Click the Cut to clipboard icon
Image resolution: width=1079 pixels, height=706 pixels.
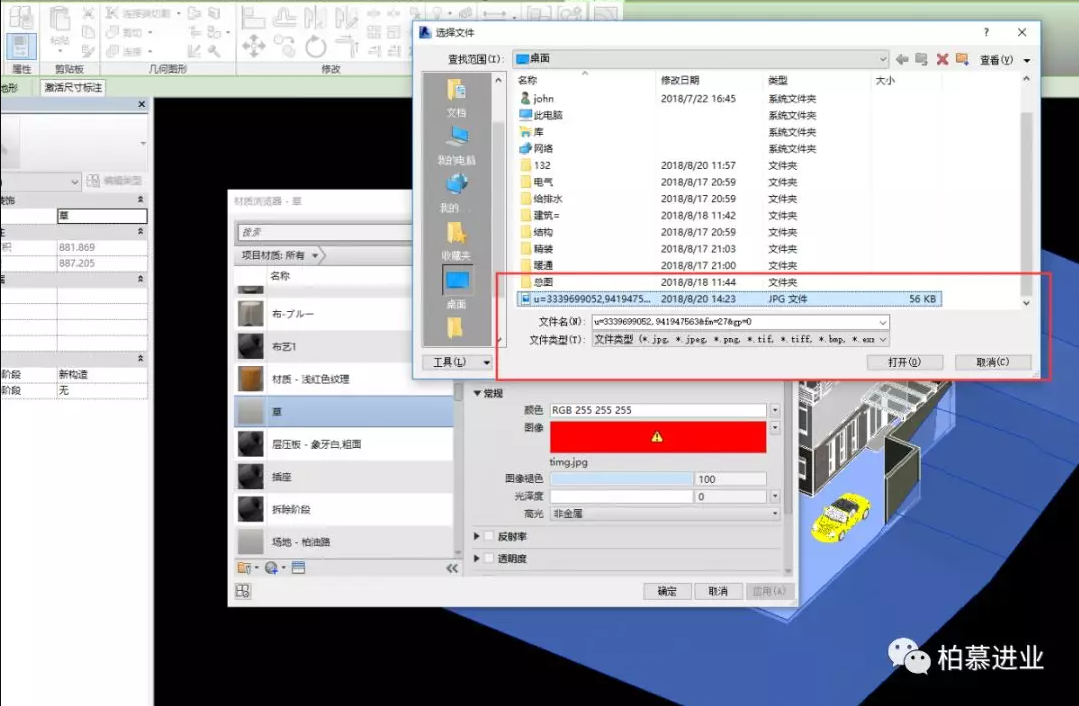tap(88, 13)
